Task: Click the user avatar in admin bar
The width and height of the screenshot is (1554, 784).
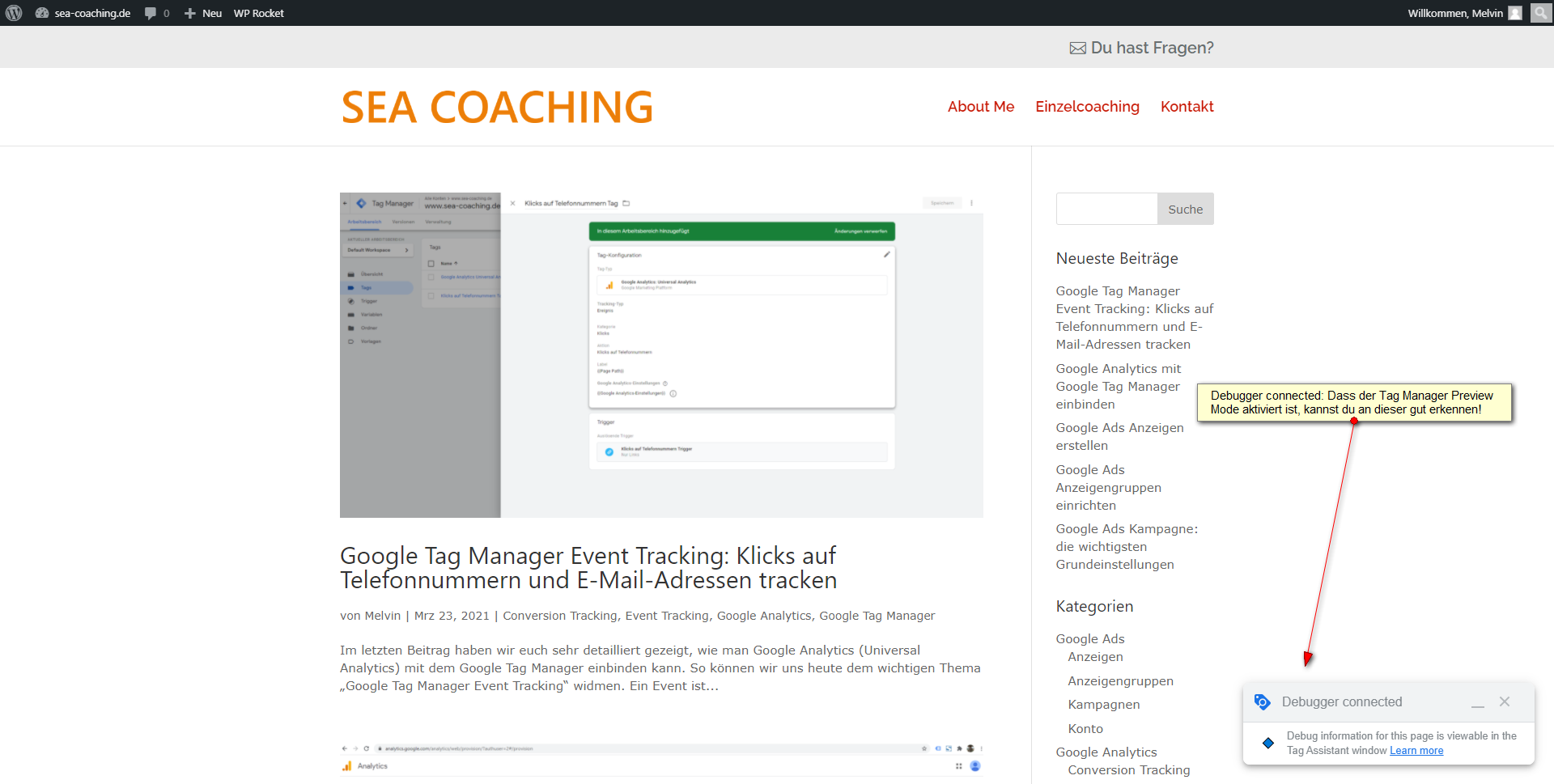Action: coord(1515,13)
